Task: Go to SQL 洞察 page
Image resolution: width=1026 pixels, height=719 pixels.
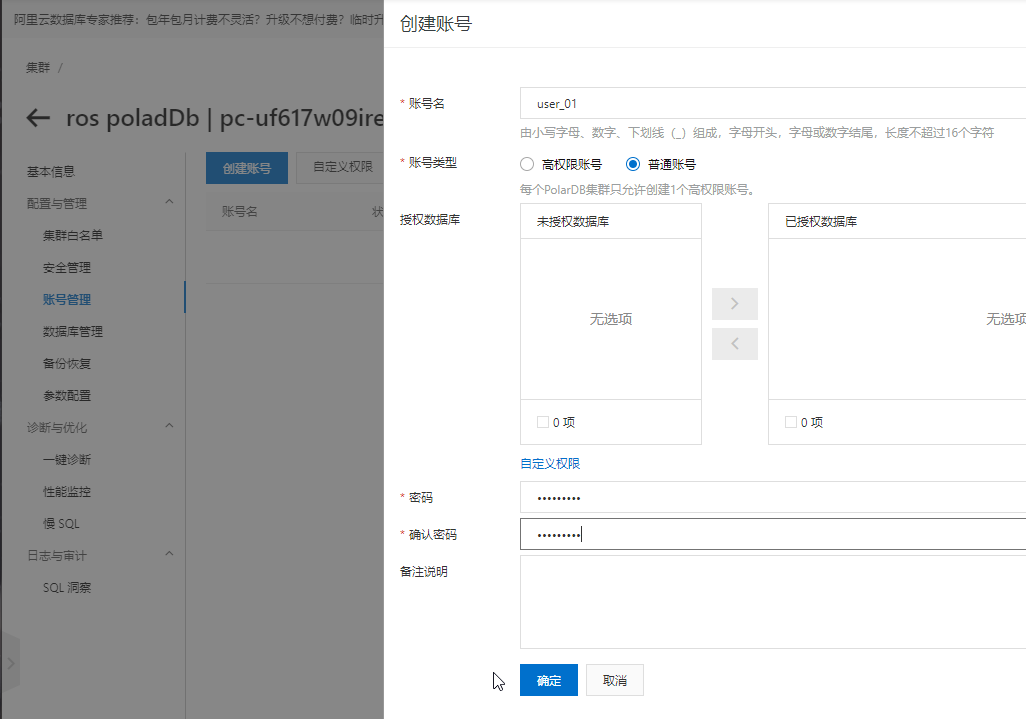Action: [67, 587]
